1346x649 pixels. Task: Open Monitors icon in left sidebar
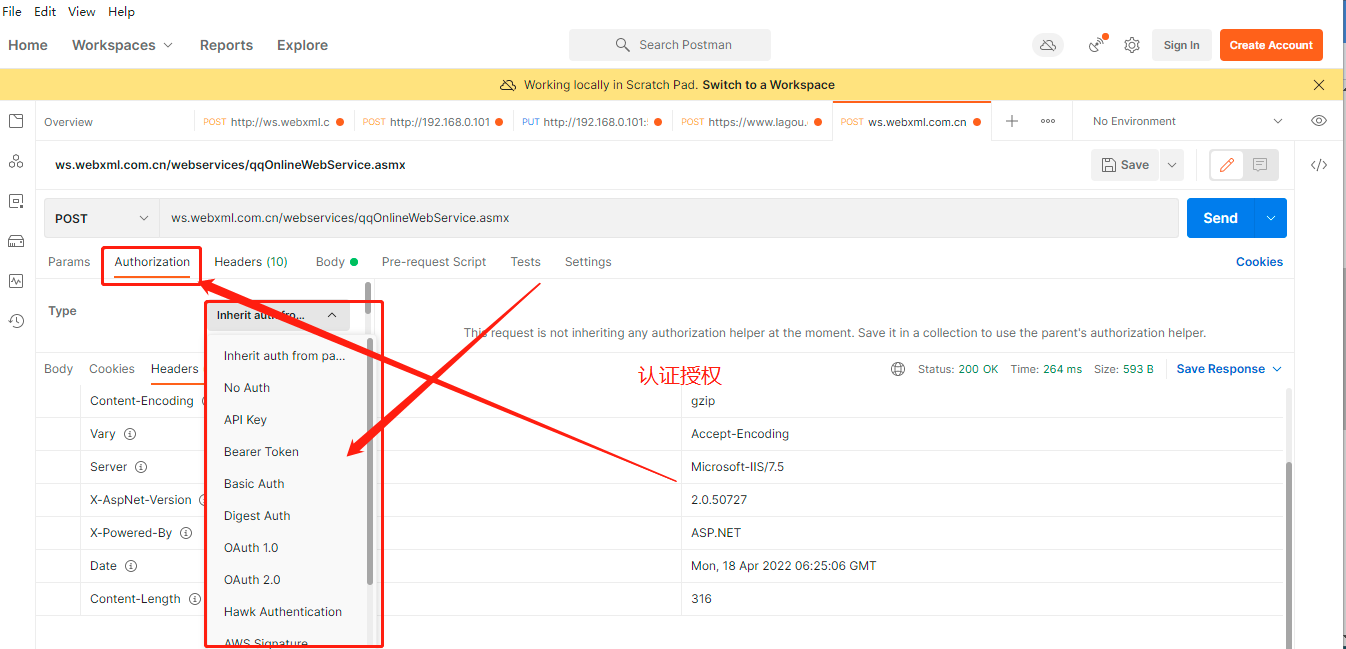tap(16, 281)
